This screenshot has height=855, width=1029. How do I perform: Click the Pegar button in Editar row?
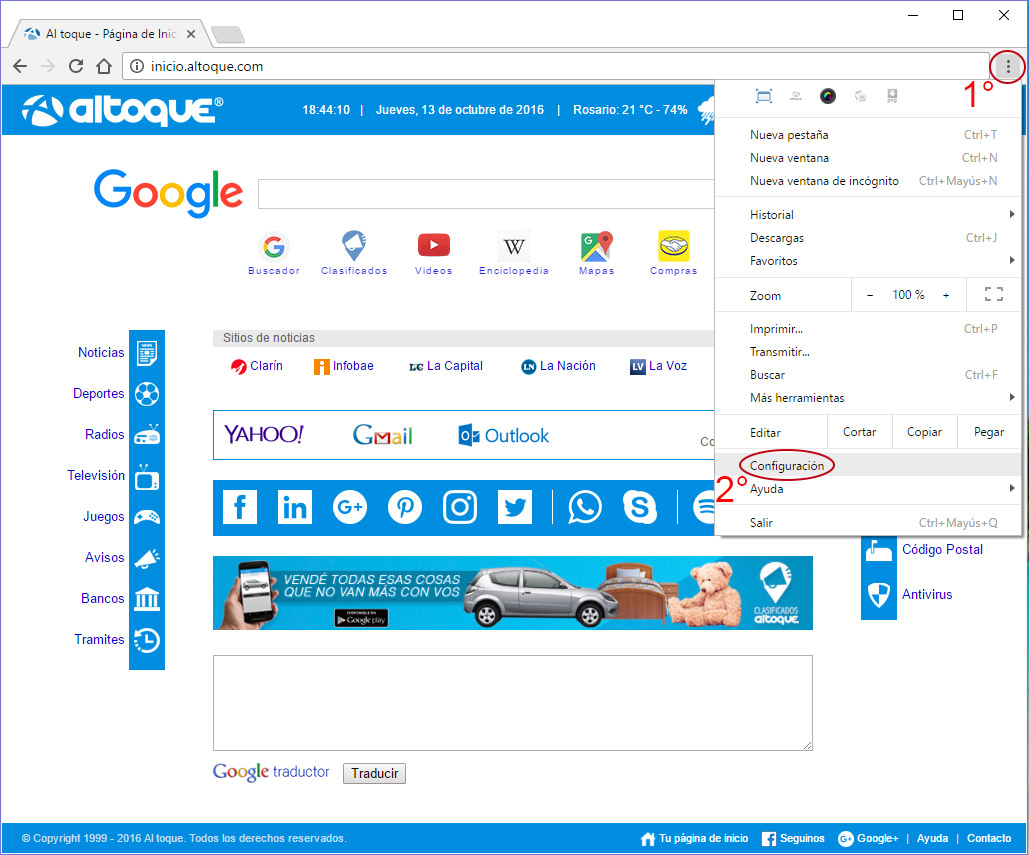pos(988,432)
